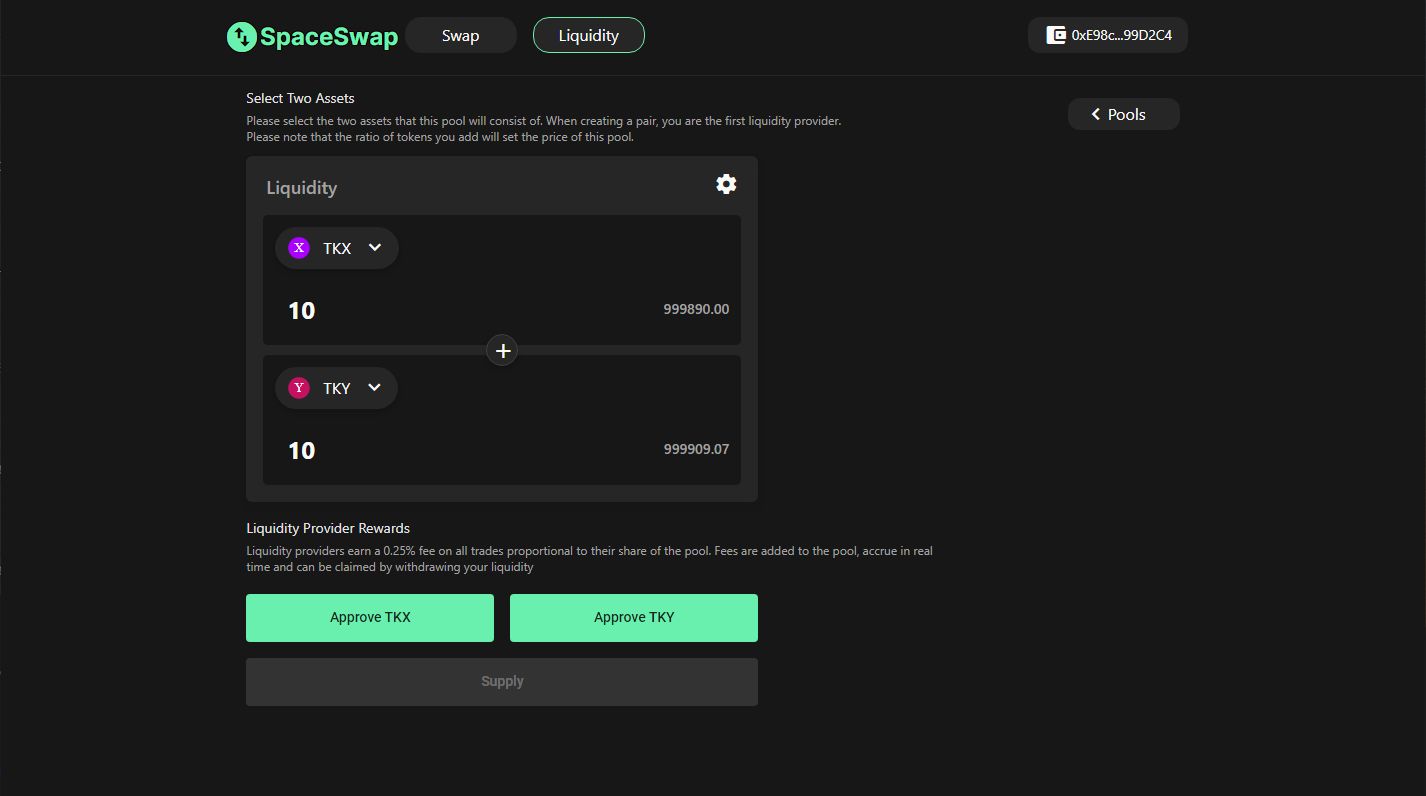Click the Liquidity panel heading
Image resolution: width=1426 pixels, height=796 pixels.
[x=301, y=188]
